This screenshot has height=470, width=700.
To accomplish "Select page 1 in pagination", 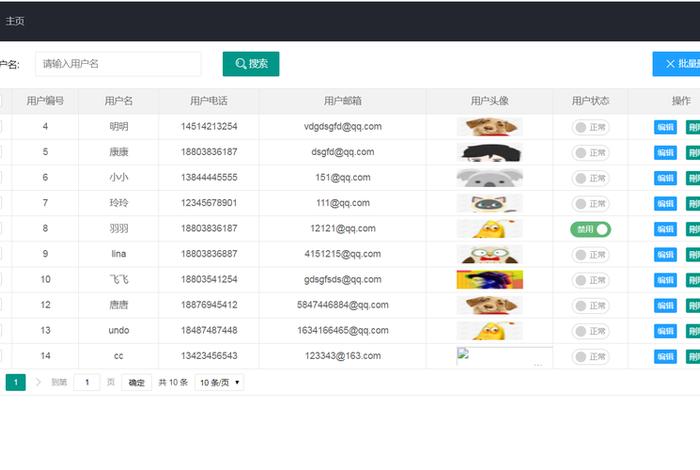I will click(x=16, y=382).
